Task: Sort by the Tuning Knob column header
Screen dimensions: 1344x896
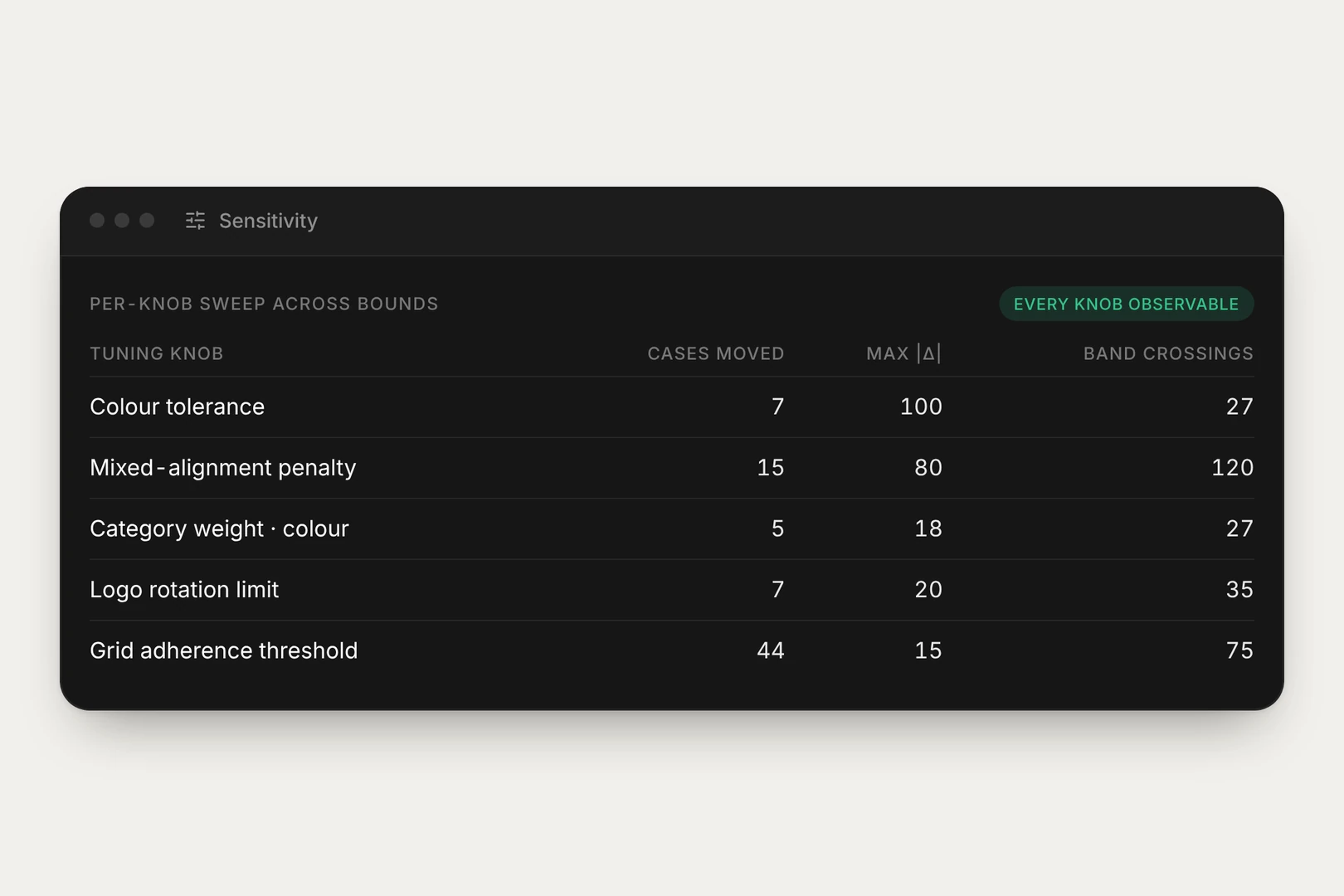Action: tap(157, 353)
